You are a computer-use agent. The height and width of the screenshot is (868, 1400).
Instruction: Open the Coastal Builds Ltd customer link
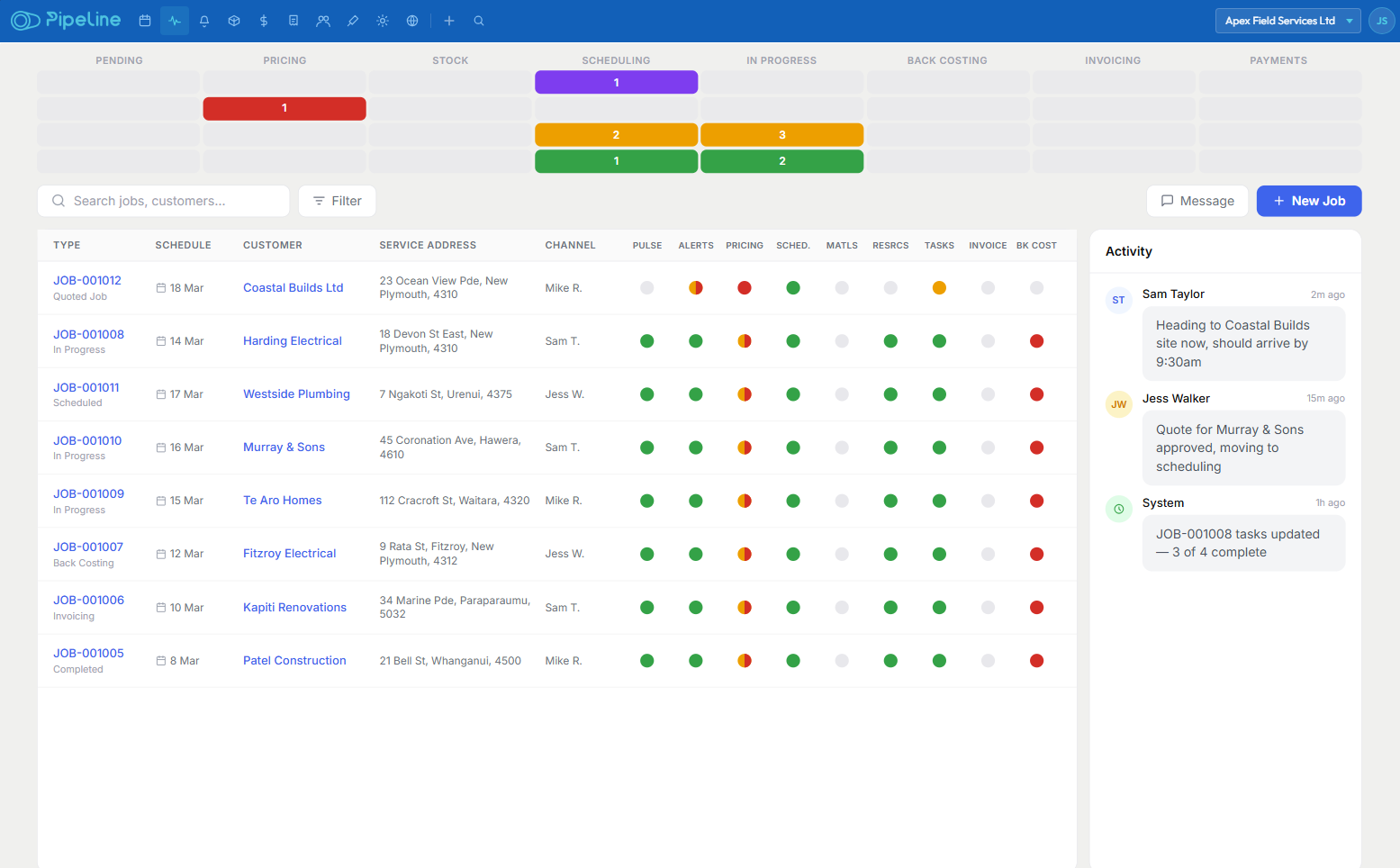[x=293, y=287]
